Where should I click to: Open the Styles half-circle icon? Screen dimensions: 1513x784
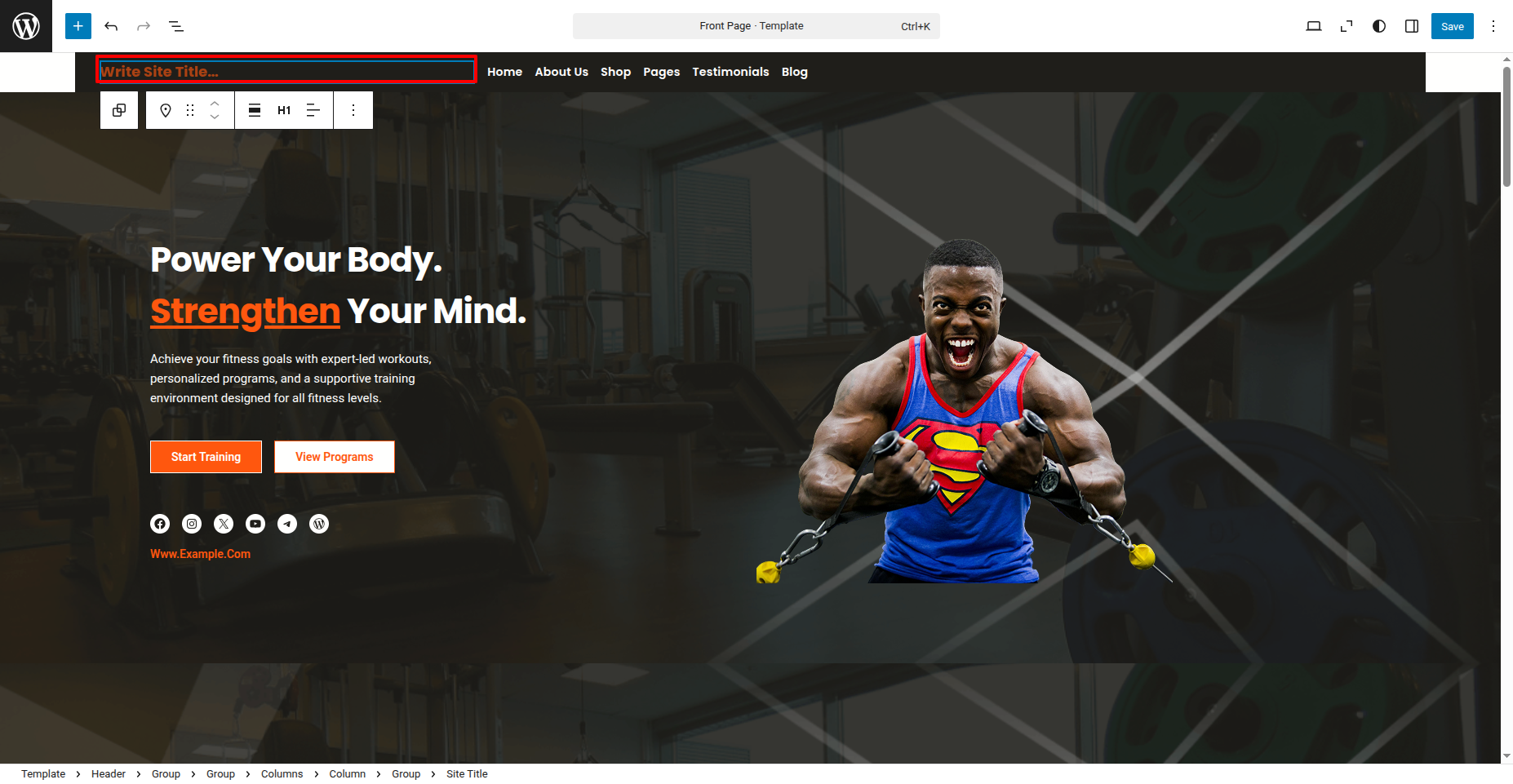point(1379,26)
